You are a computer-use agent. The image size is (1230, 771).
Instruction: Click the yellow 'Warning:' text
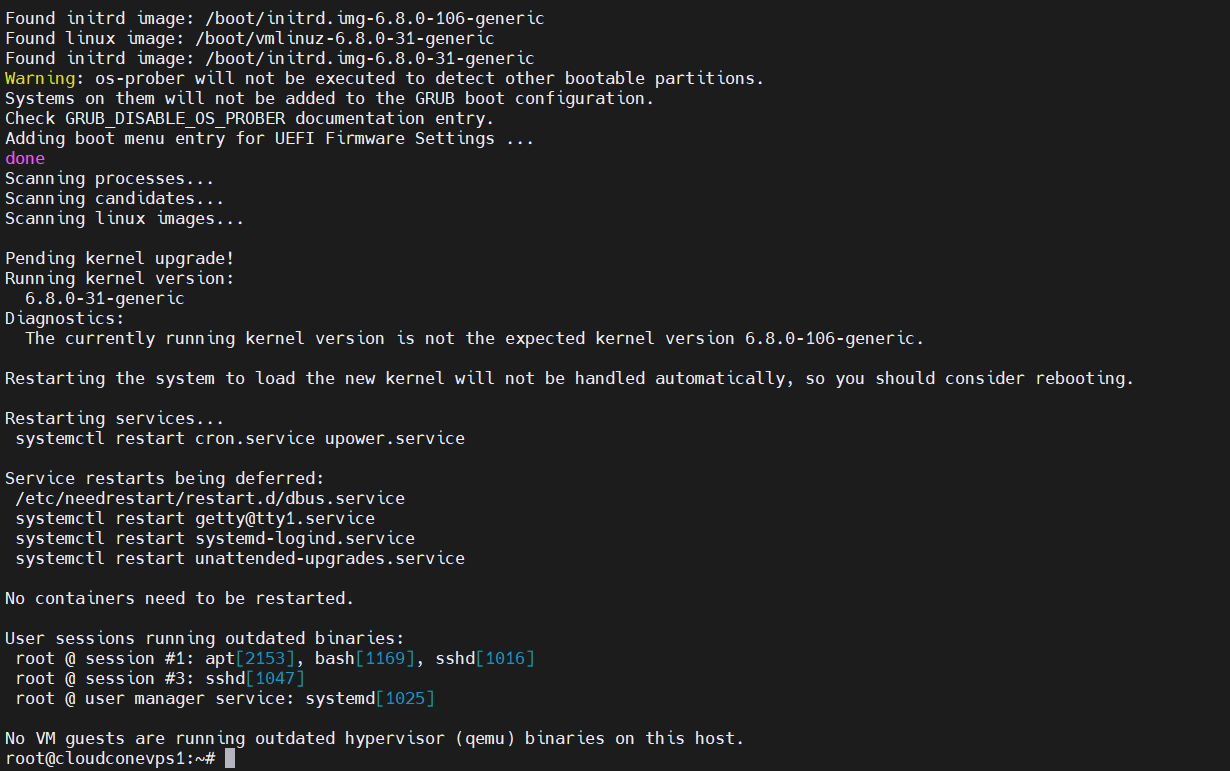point(40,78)
